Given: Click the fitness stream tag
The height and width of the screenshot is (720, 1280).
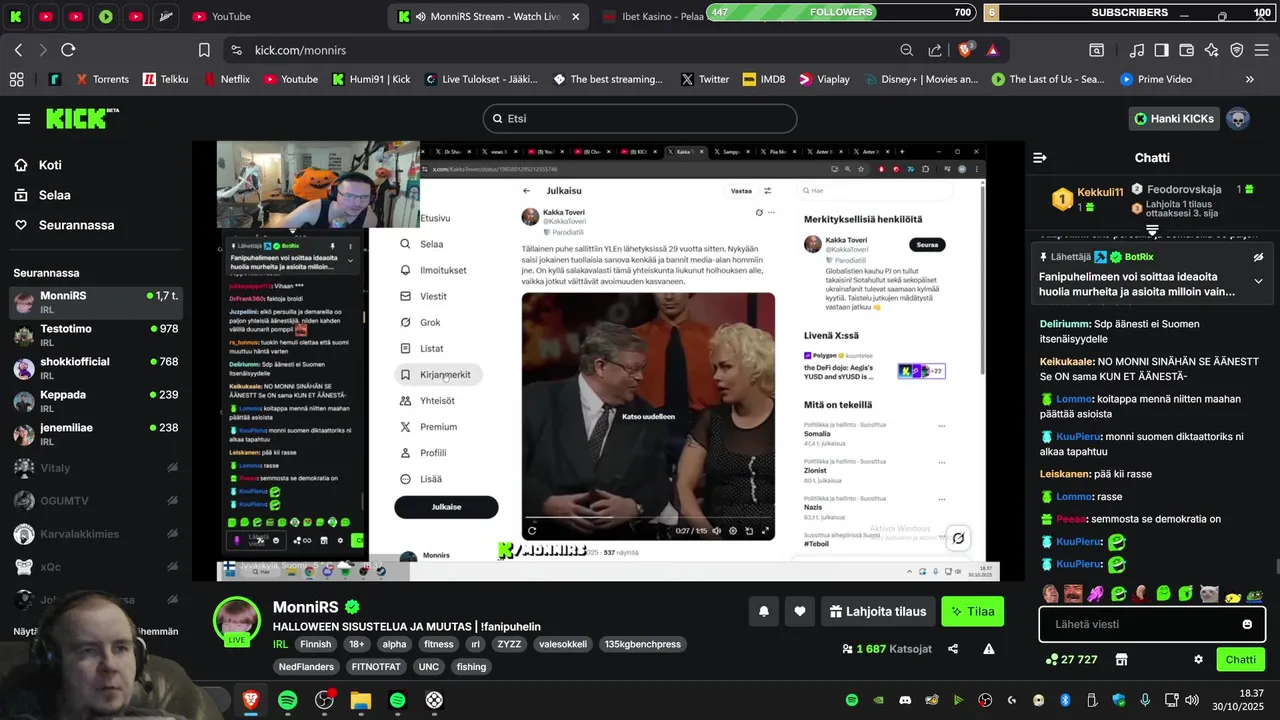Looking at the screenshot, I should pos(438,644).
